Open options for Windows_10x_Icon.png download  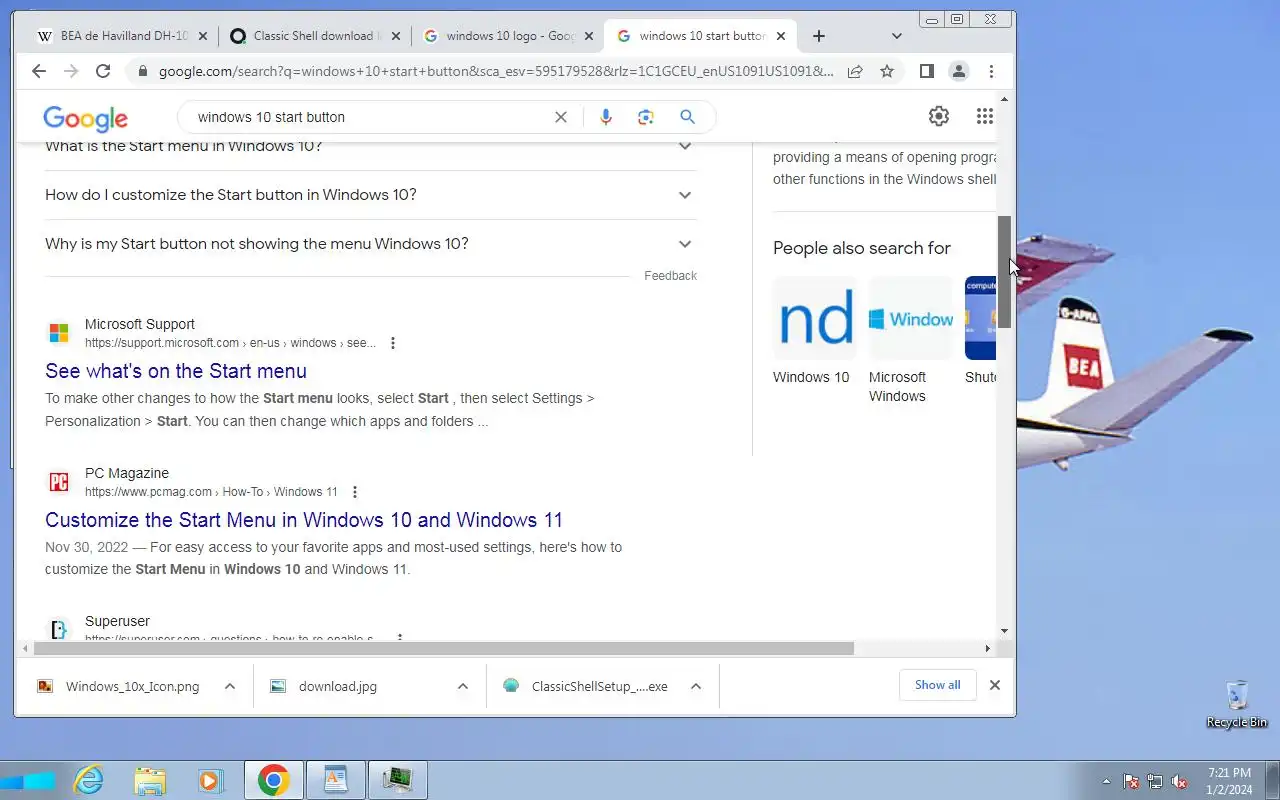coord(230,686)
